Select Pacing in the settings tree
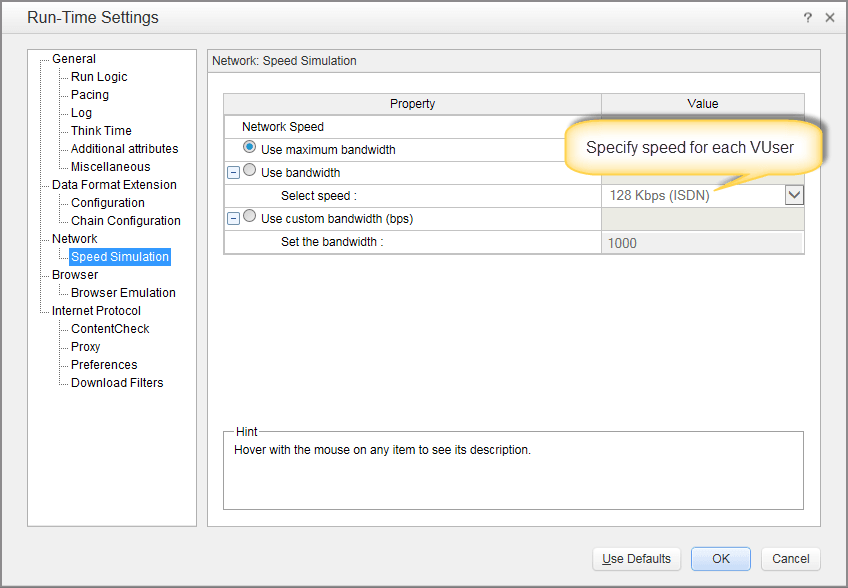 pyautogui.click(x=90, y=95)
